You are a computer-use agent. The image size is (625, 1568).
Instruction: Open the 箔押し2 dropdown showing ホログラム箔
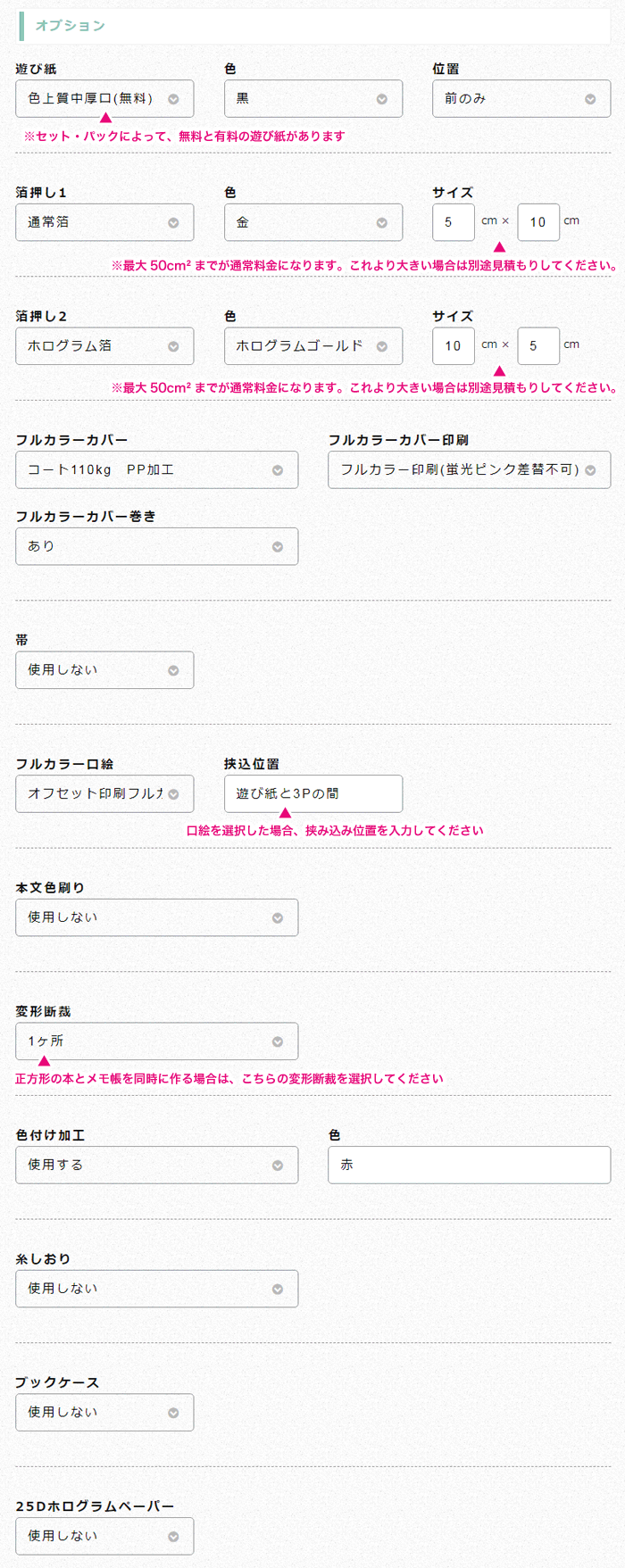tap(104, 346)
